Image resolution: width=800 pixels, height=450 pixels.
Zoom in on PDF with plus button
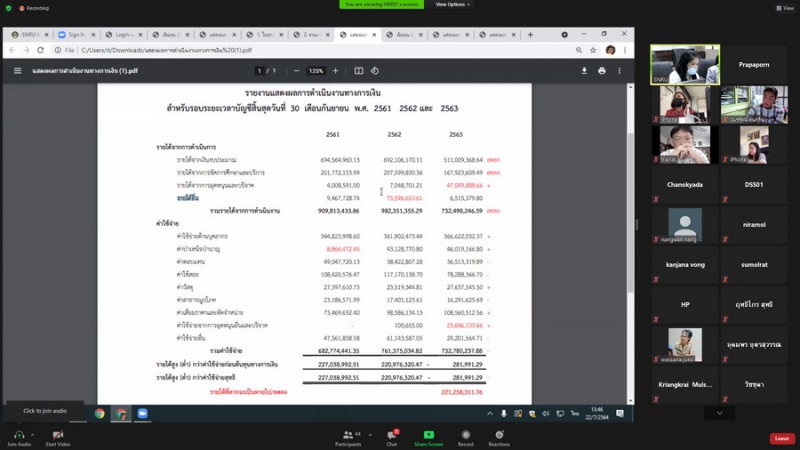pyautogui.click(x=335, y=71)
